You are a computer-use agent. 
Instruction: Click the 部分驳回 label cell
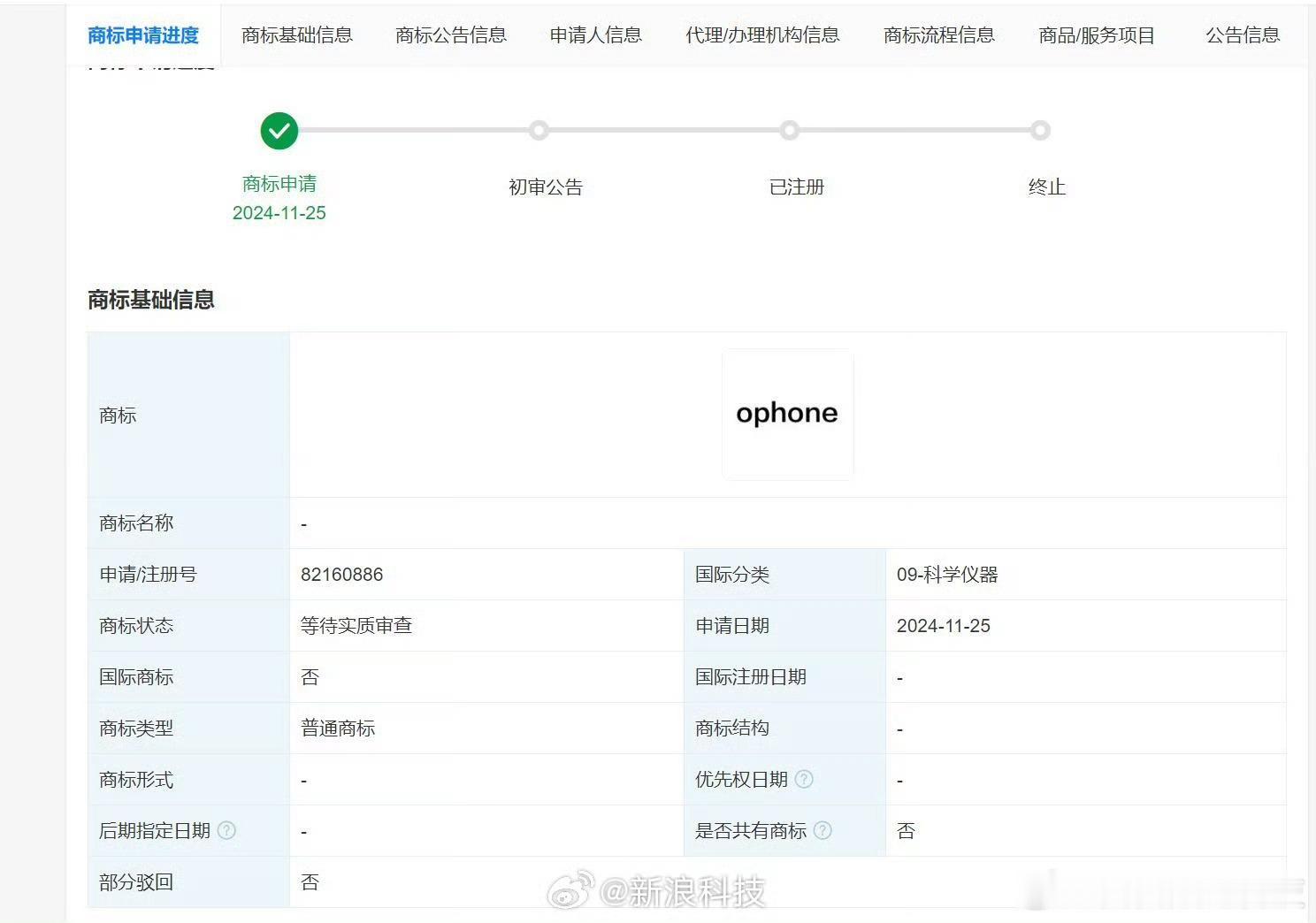coord(188,882)
